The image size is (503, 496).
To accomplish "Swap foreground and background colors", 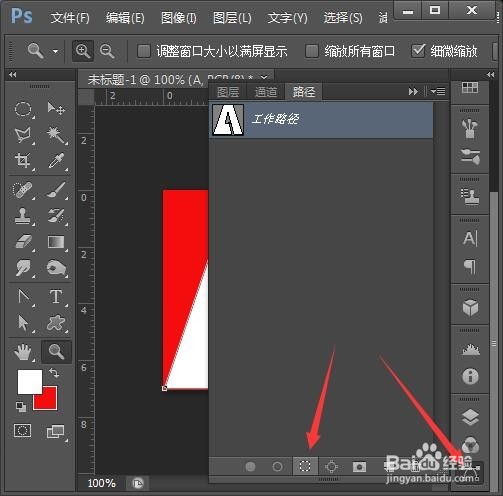I will point(54,373).
